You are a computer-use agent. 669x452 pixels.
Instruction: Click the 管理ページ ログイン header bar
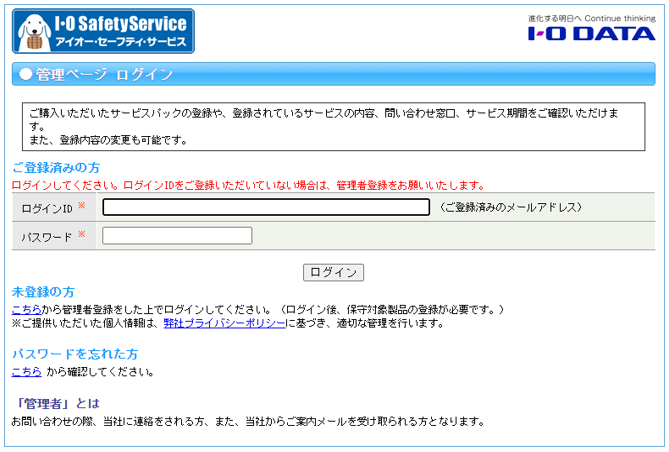(334, 75)
